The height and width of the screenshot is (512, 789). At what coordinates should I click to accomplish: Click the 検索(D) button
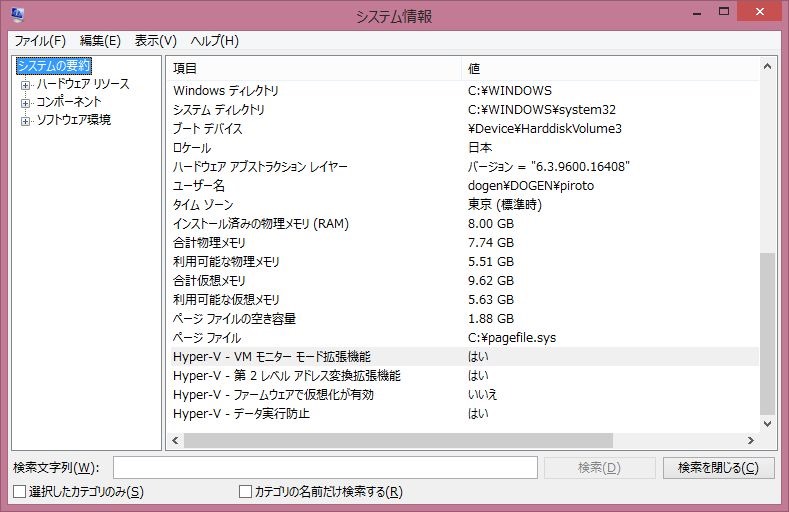pos(599,468)
